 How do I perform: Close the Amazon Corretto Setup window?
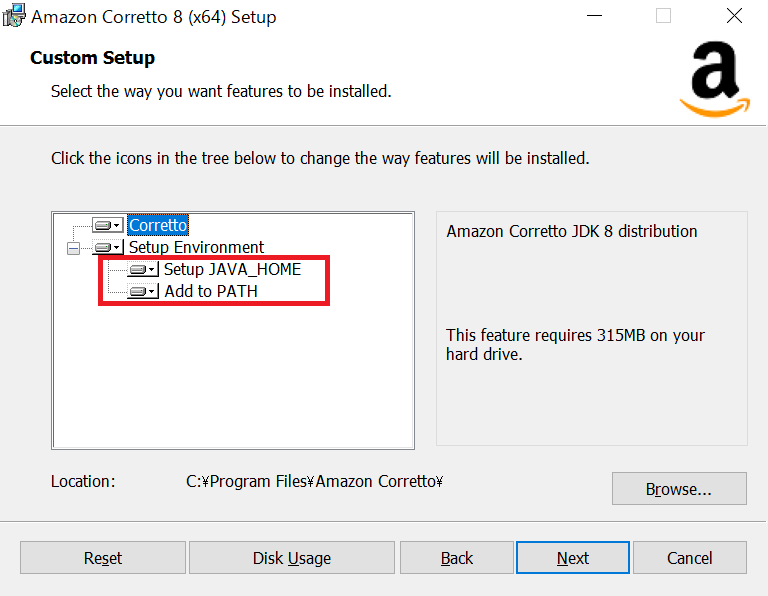pos(734,16)
